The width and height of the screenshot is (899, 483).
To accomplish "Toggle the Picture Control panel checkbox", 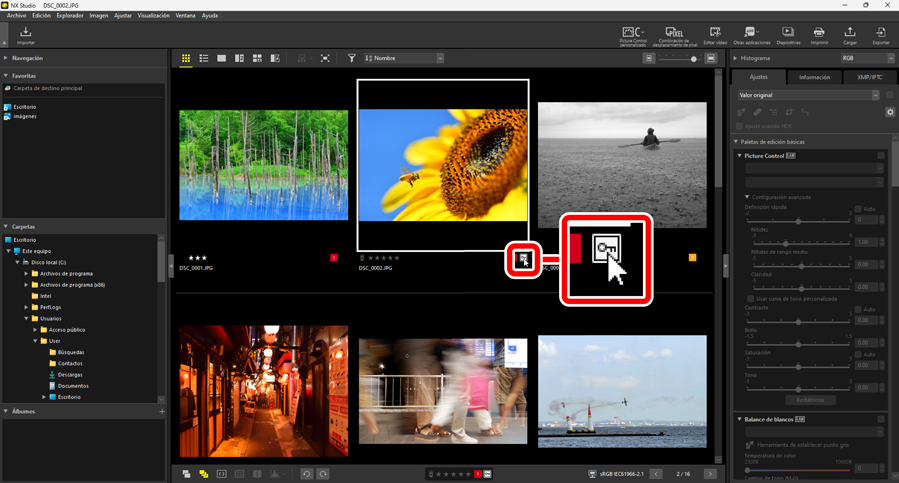I will 881,156.
